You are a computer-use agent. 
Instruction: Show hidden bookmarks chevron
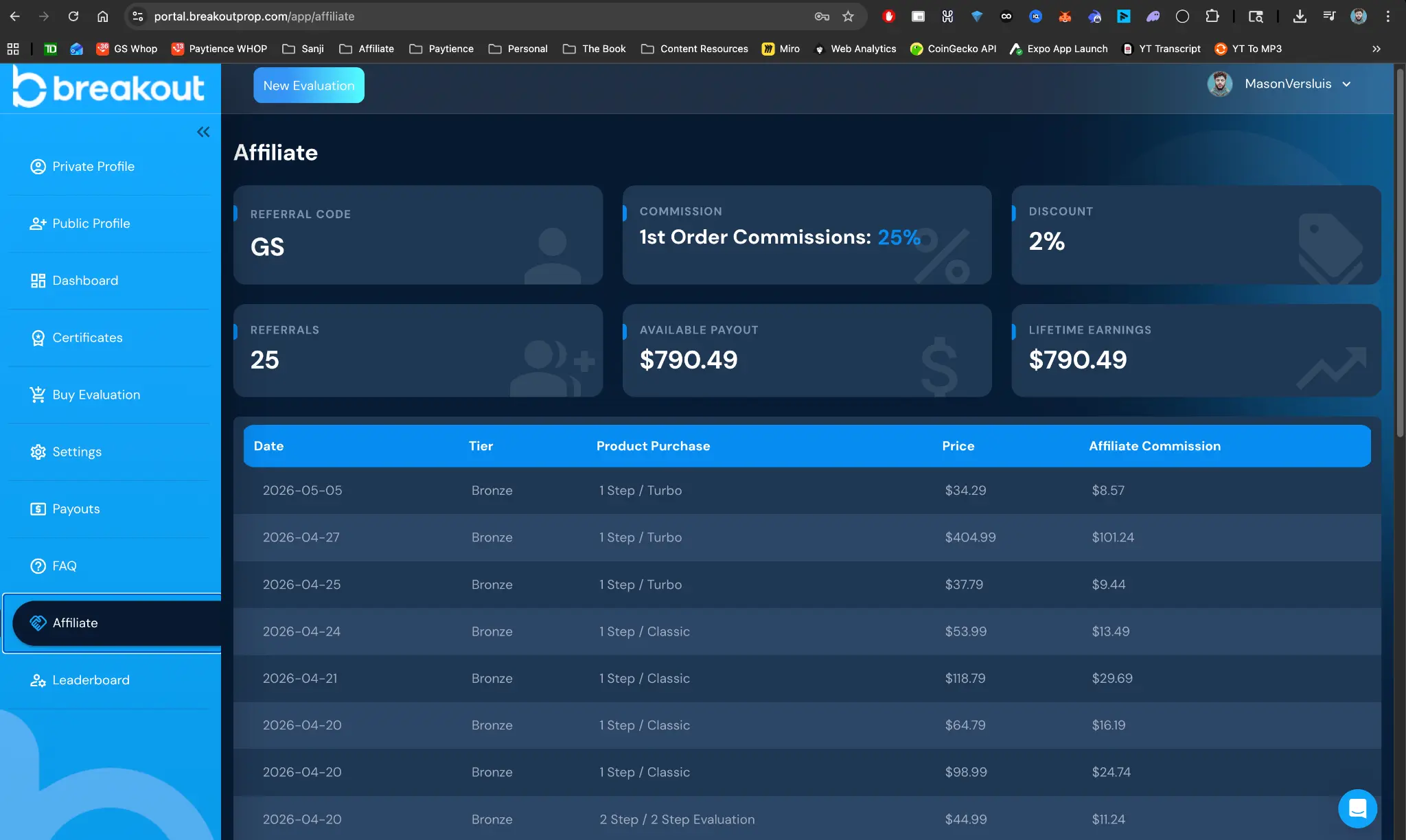(1376, 49)
